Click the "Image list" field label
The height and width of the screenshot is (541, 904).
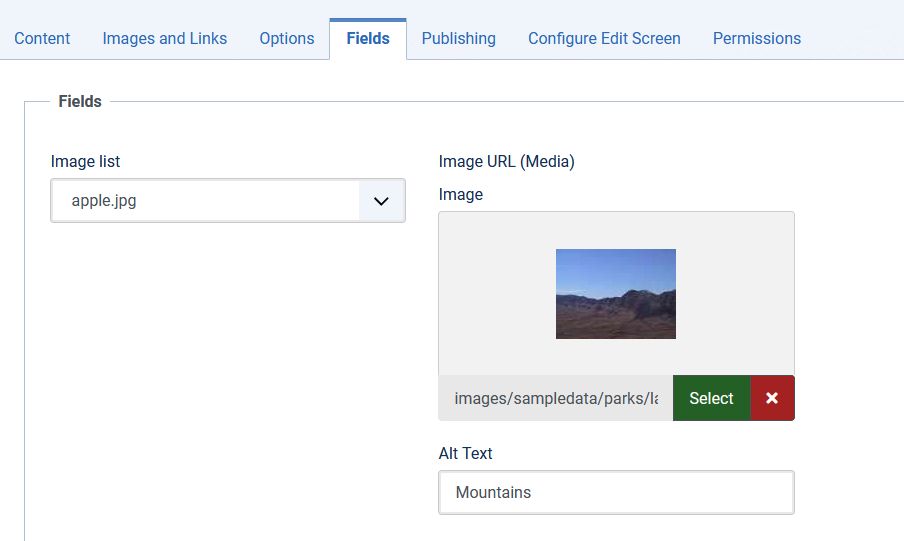[86, 161]
